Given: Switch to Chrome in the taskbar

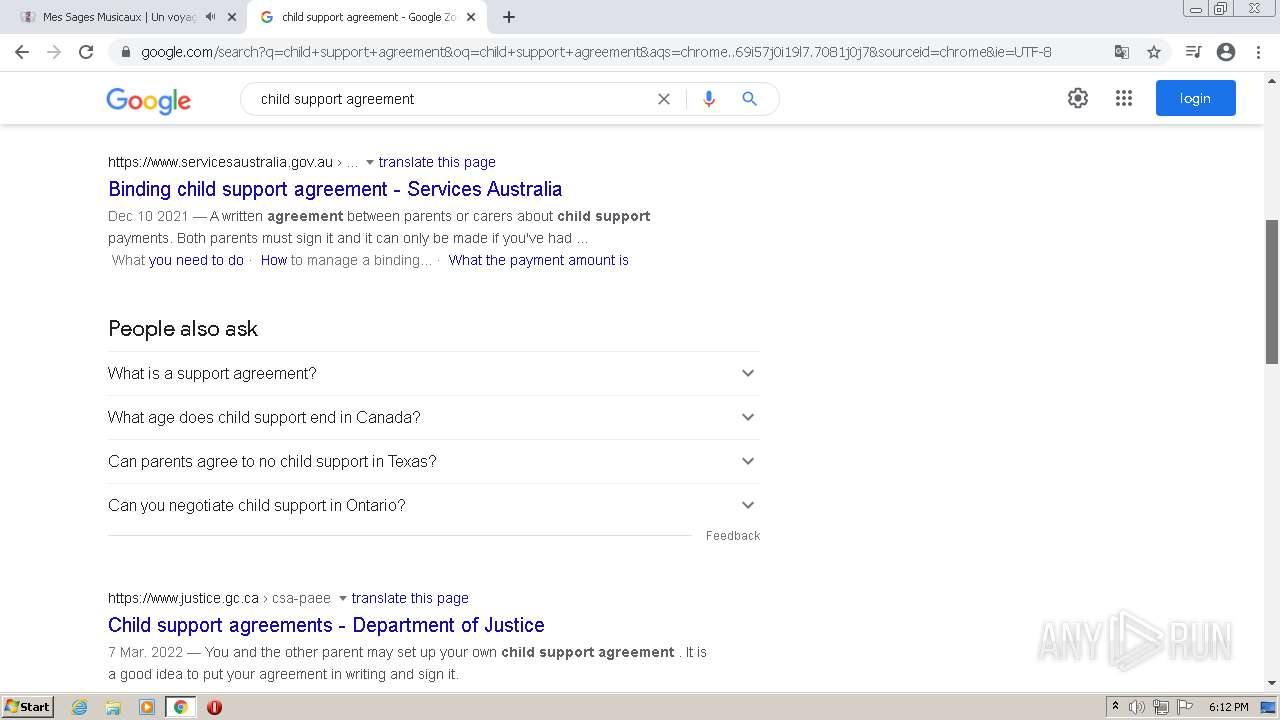Looking at the screenshot, I should click(180, 707).
